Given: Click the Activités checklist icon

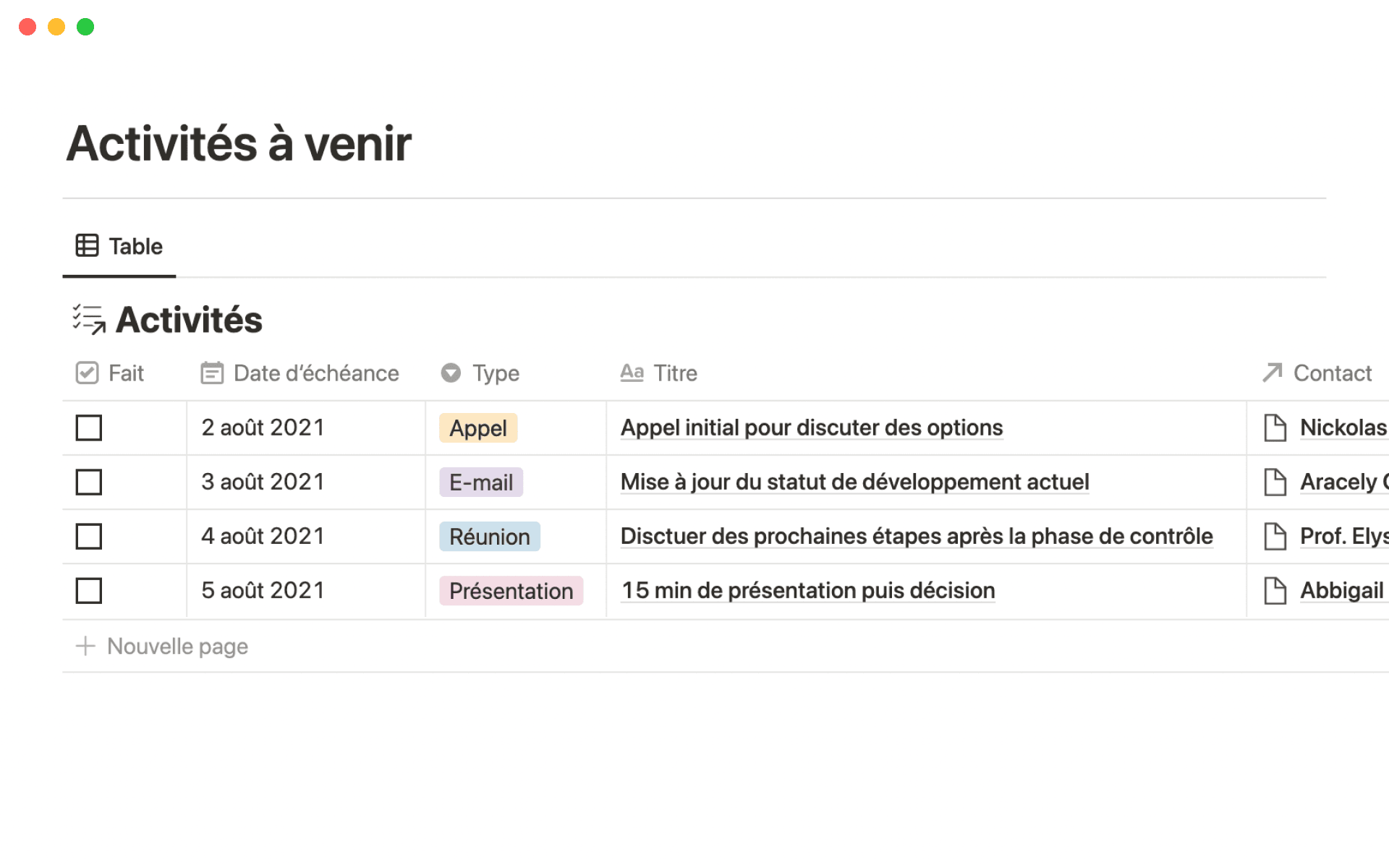Looking at the screenshot, I should pyautogui.click(x=89, y=319).
